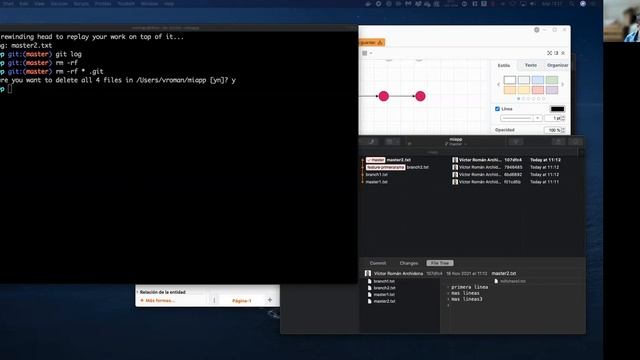This screenshot has width=640, height=360.
Task: Open branch1.txt in the file tree
Action: (x=384, y=281)
